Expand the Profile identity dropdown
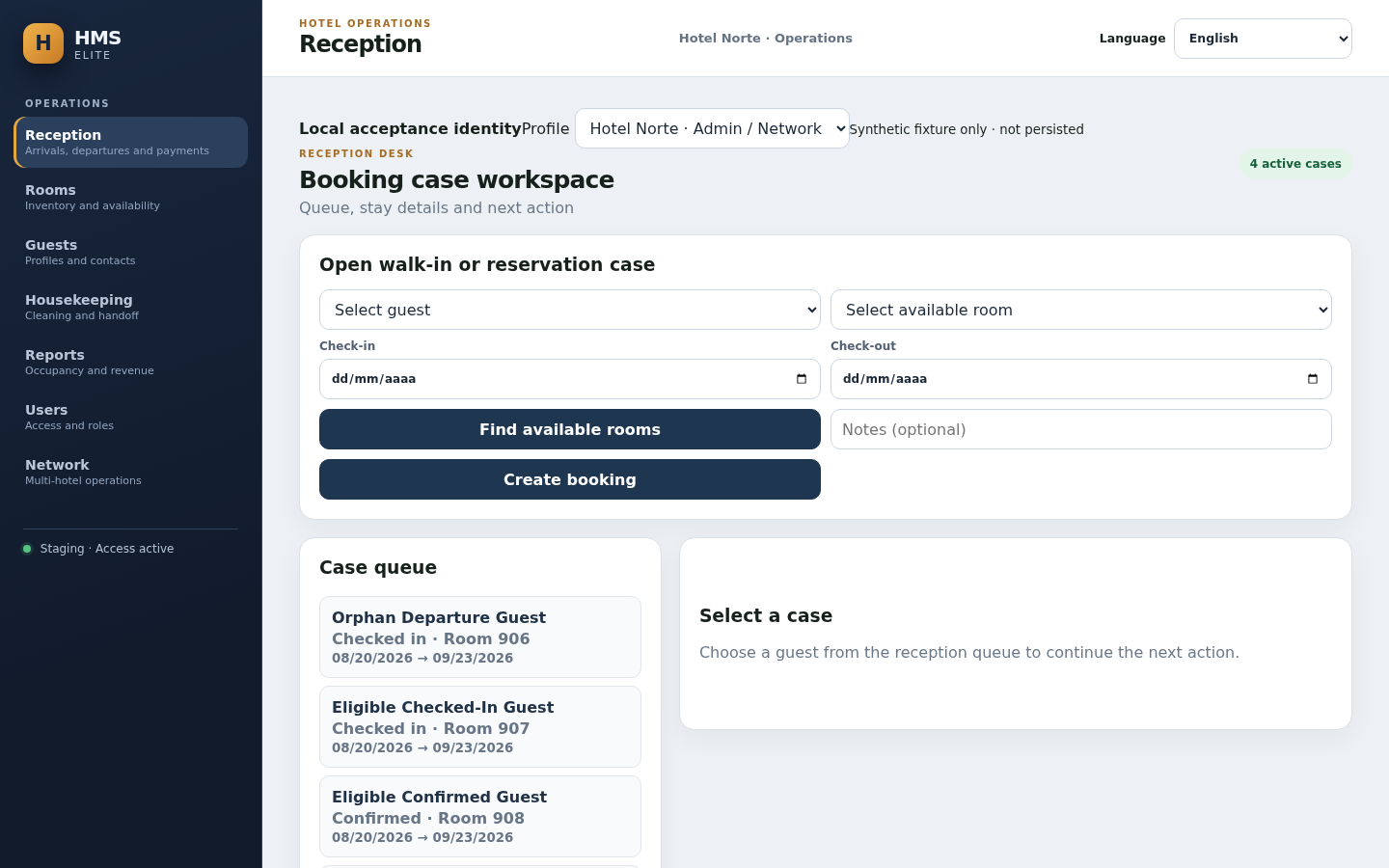The width and height of the screenshot is (1389, 868). tap(712, 128)
